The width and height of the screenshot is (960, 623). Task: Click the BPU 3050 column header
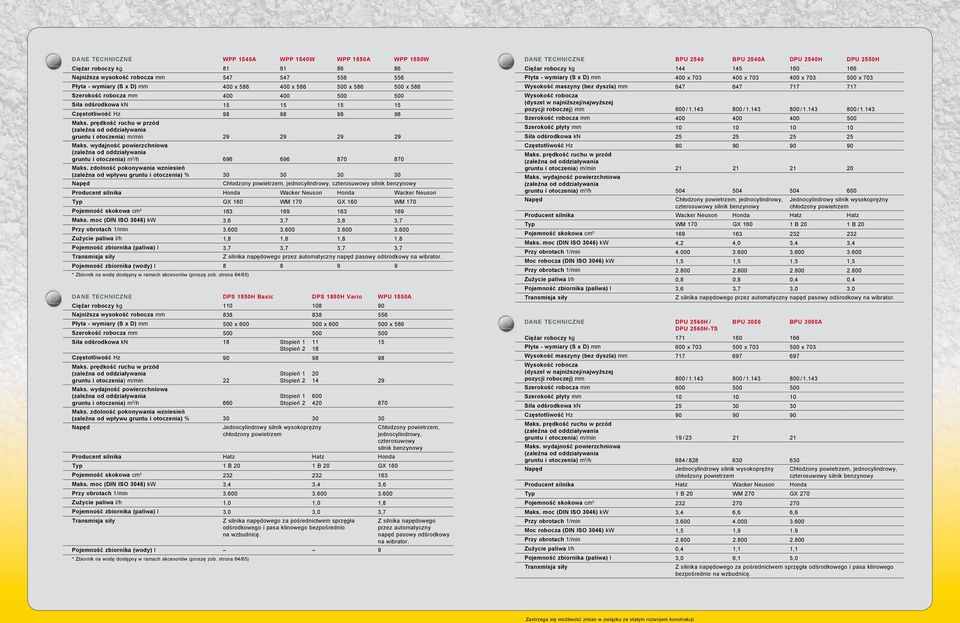746,322
